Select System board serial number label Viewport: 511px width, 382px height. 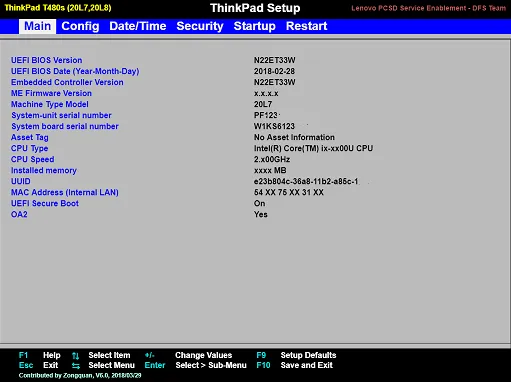coord(65,126)
